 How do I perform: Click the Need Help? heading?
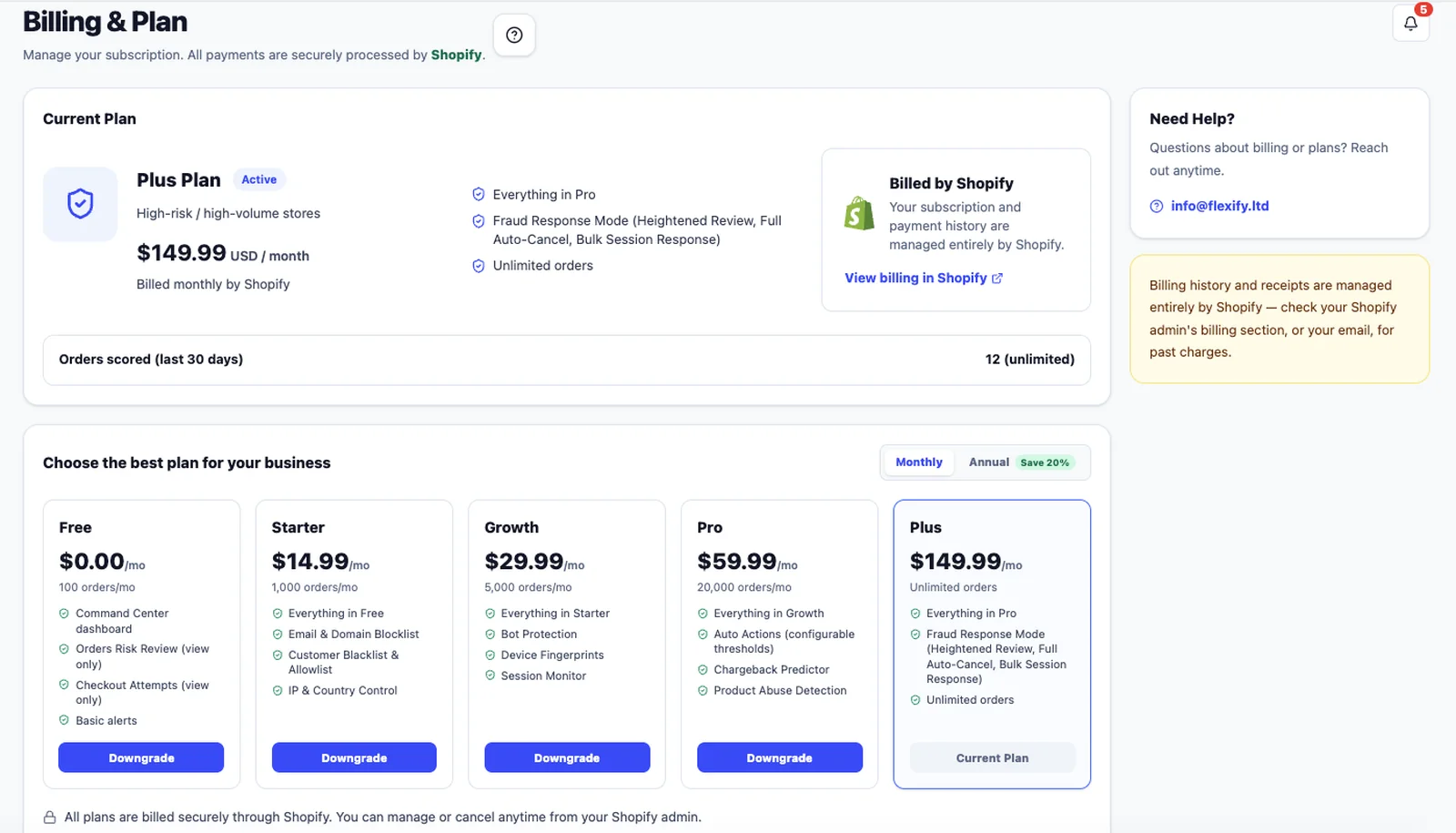(x=1191, y=119)
